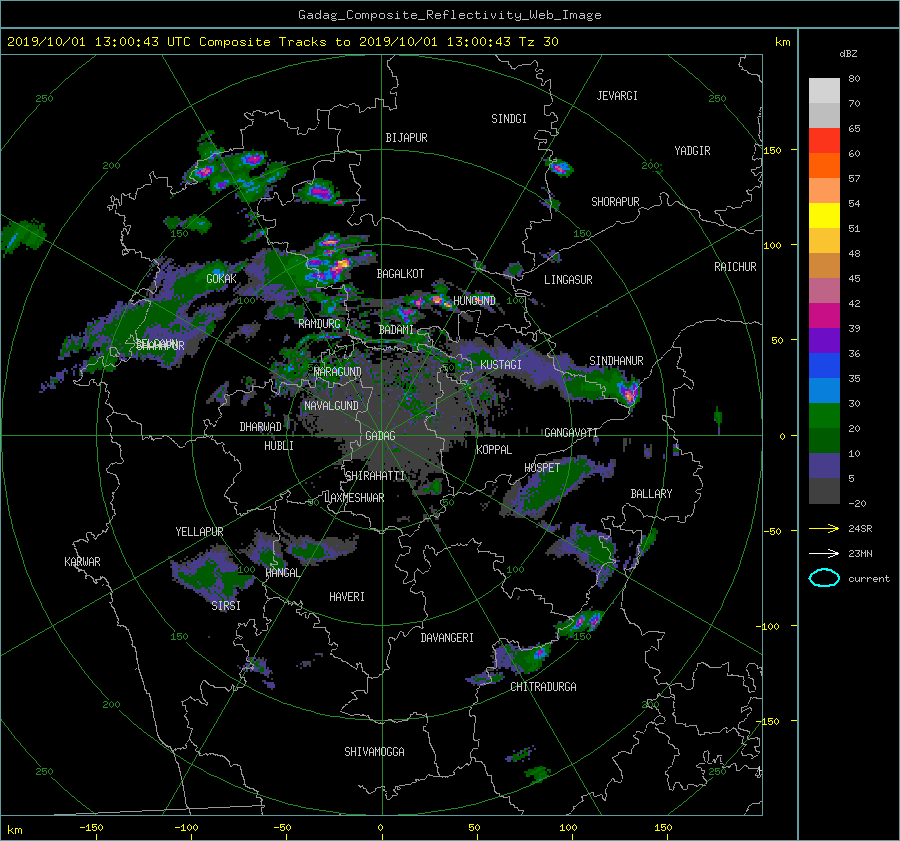Click the gray 70 dBZ color swatch
This screenshot has width=900, height=841.
824,91
